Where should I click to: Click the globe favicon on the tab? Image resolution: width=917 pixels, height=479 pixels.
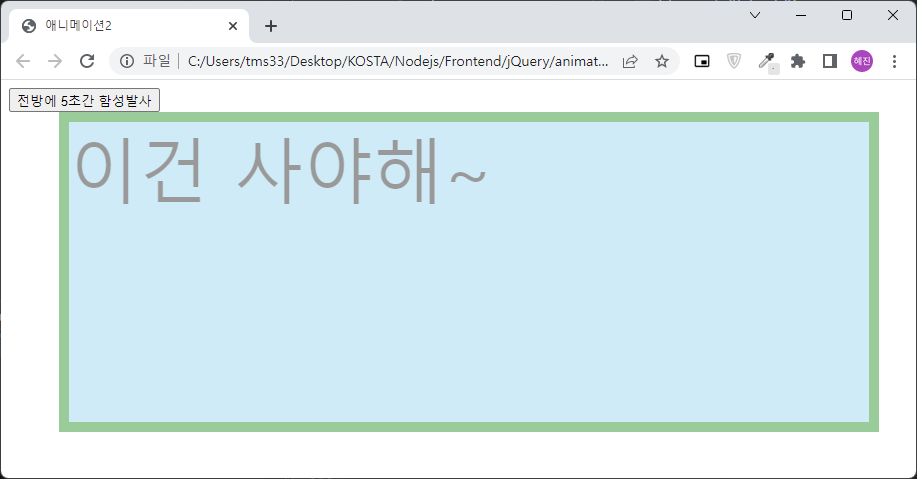(29, 26)
